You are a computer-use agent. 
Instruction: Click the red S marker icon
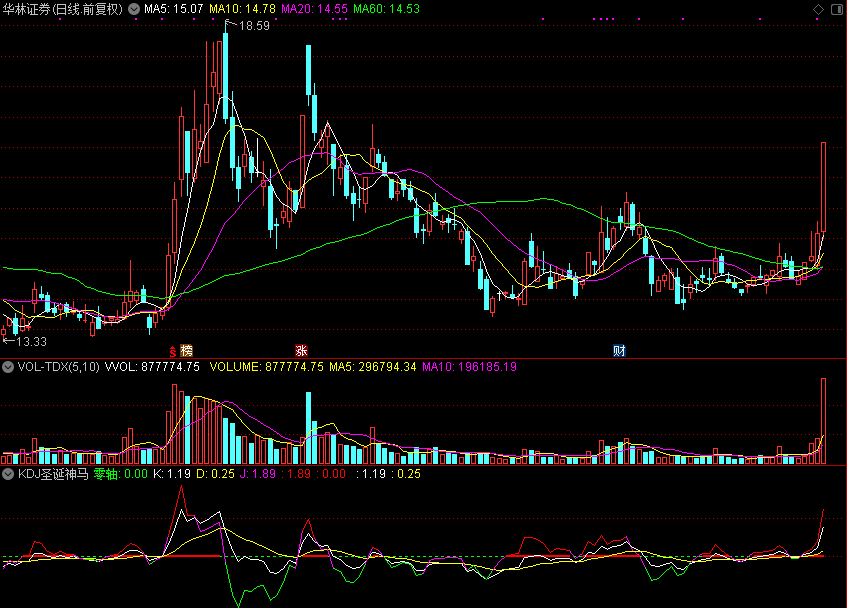click(173, 351)
